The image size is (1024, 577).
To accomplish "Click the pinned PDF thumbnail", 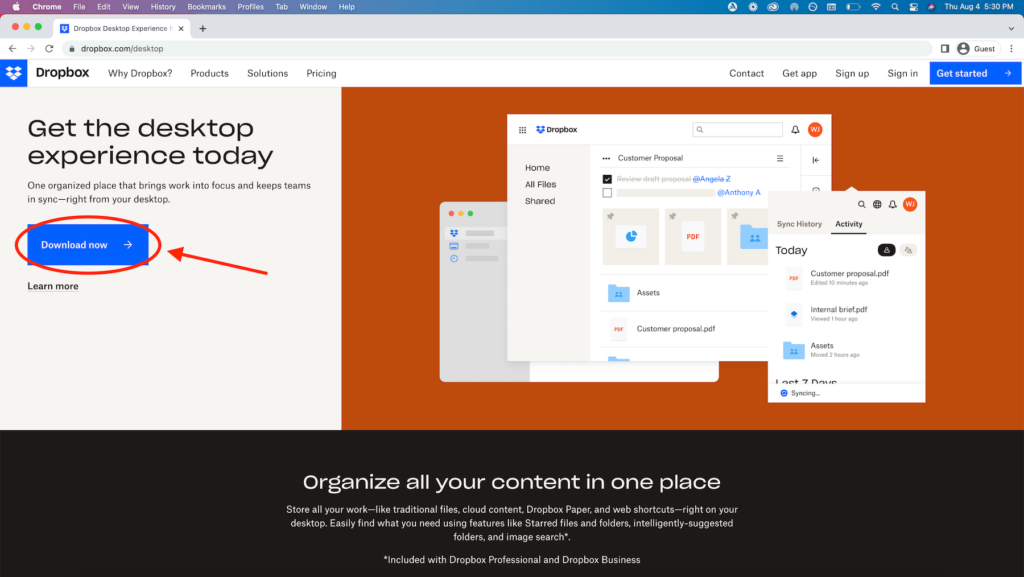I will pyautogui.click(x=693, y=236).
